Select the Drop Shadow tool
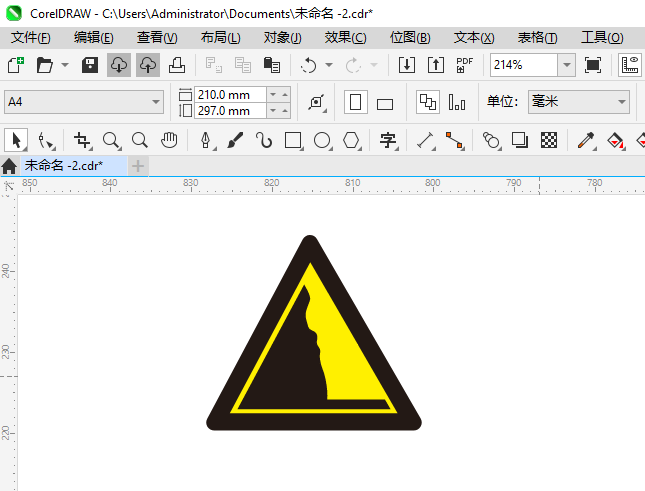Screen dimensions: 645x491 pyautogui.click(x=520, y=140)
